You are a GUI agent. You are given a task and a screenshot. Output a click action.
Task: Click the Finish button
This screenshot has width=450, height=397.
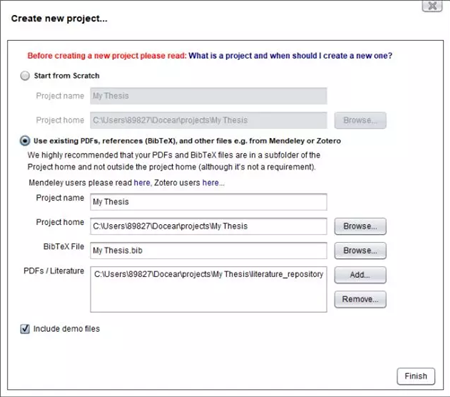[416, 376]
